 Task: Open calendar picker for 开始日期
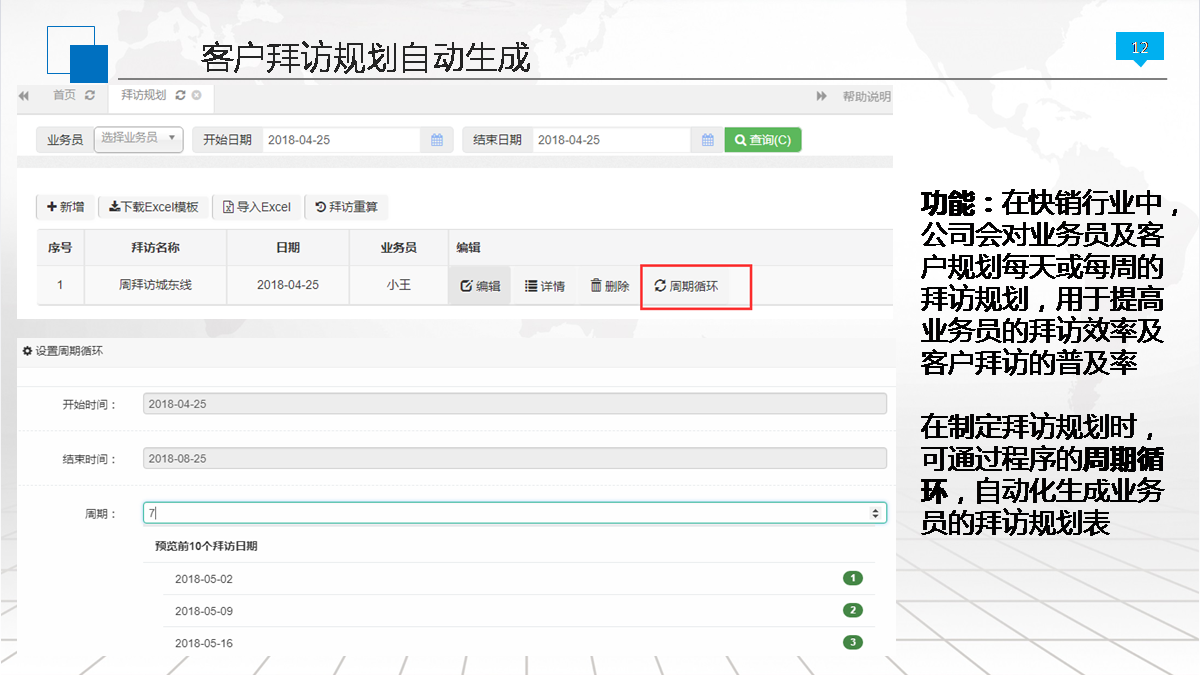pyautogui.click(x=437, y=140)
